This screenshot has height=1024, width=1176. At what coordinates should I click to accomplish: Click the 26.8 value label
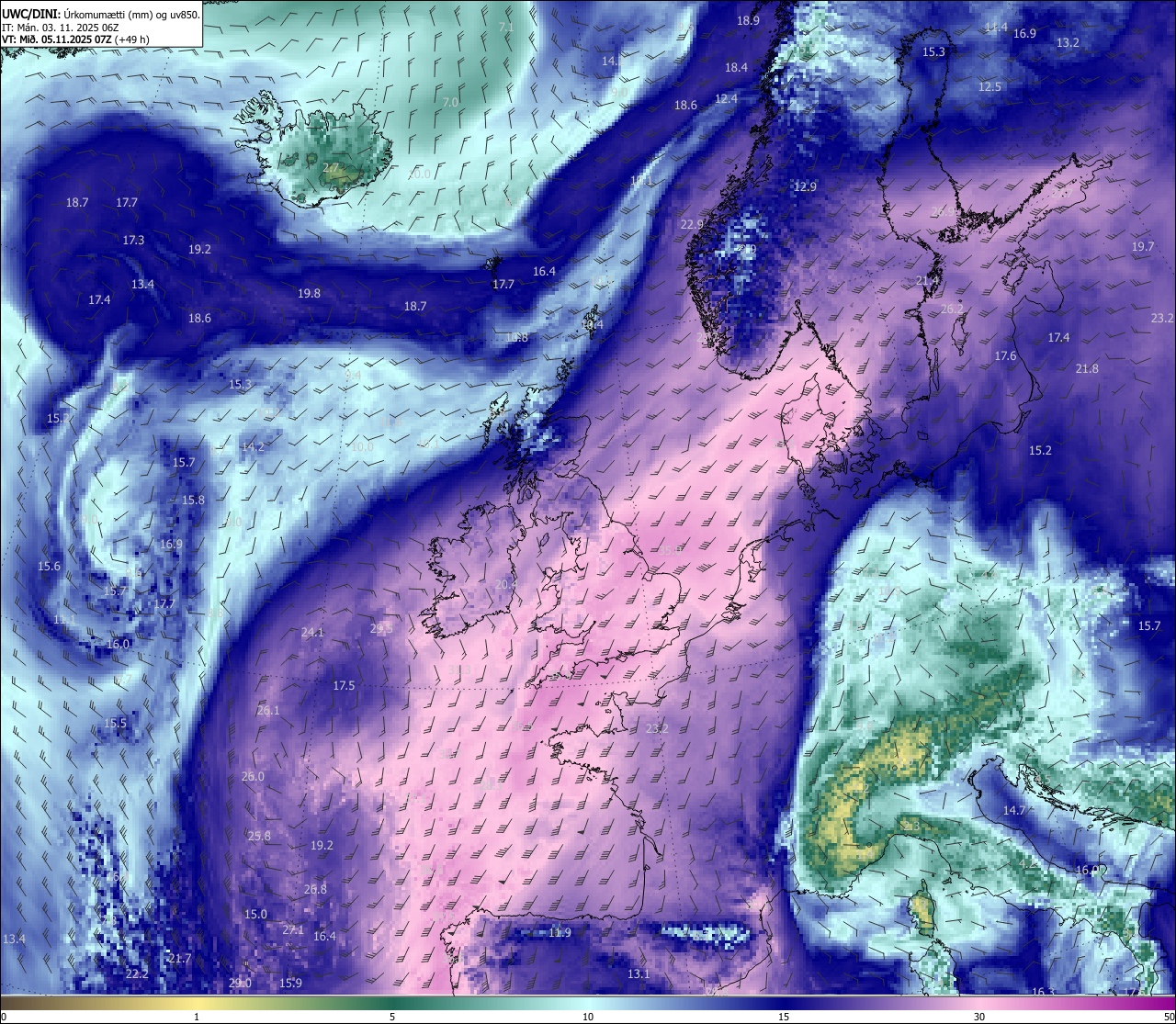[315, 890]
